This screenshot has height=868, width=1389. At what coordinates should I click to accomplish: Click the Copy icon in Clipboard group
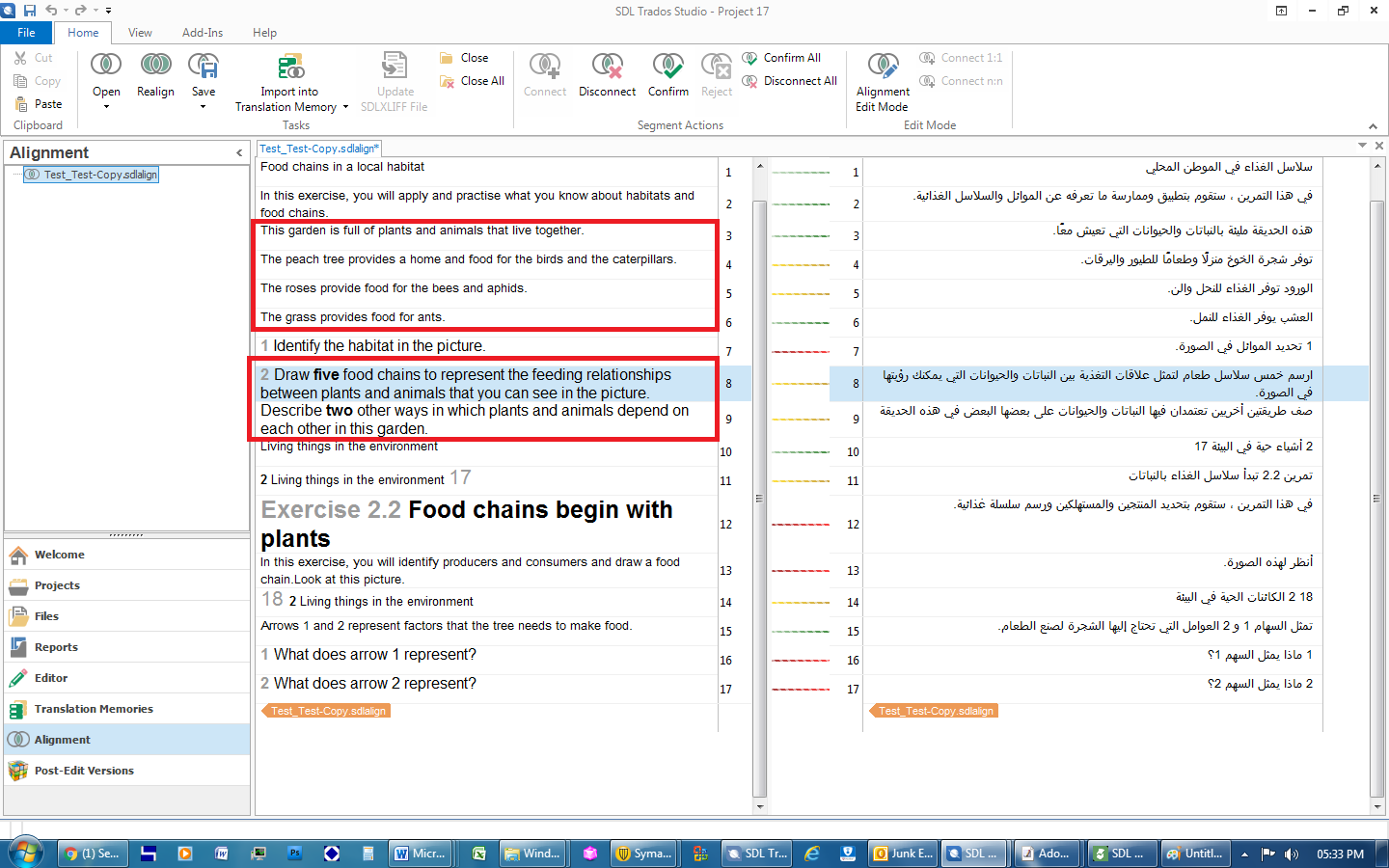[x=20, y=81]
